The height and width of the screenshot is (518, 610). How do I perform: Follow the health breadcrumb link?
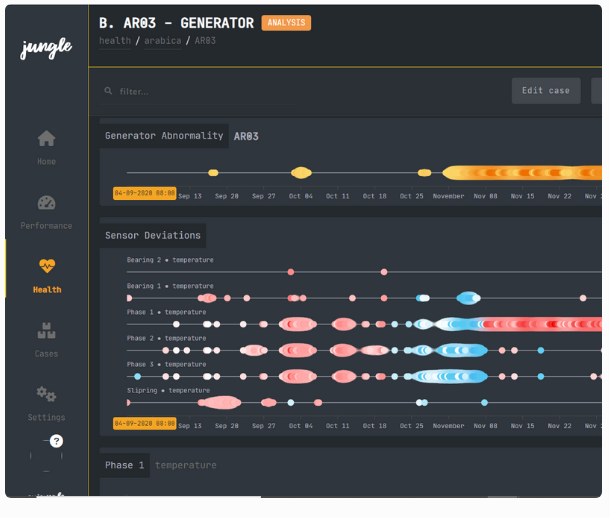(114, 41)
